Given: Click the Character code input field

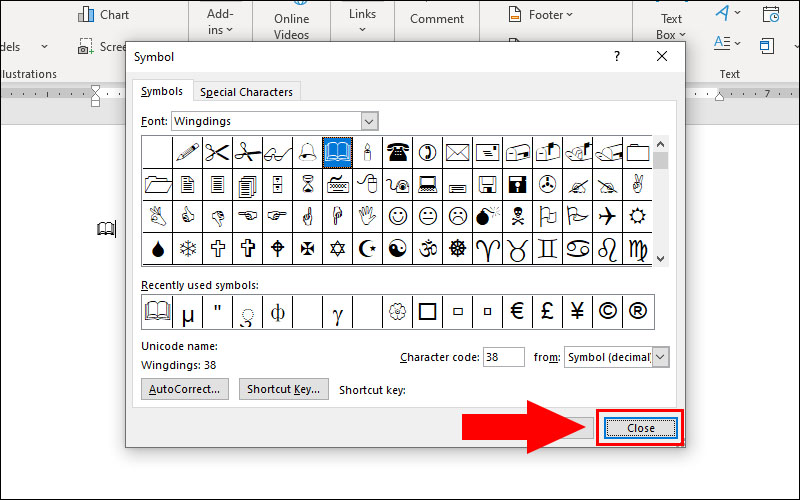Looking at the screenshot, I should point(503,357).
